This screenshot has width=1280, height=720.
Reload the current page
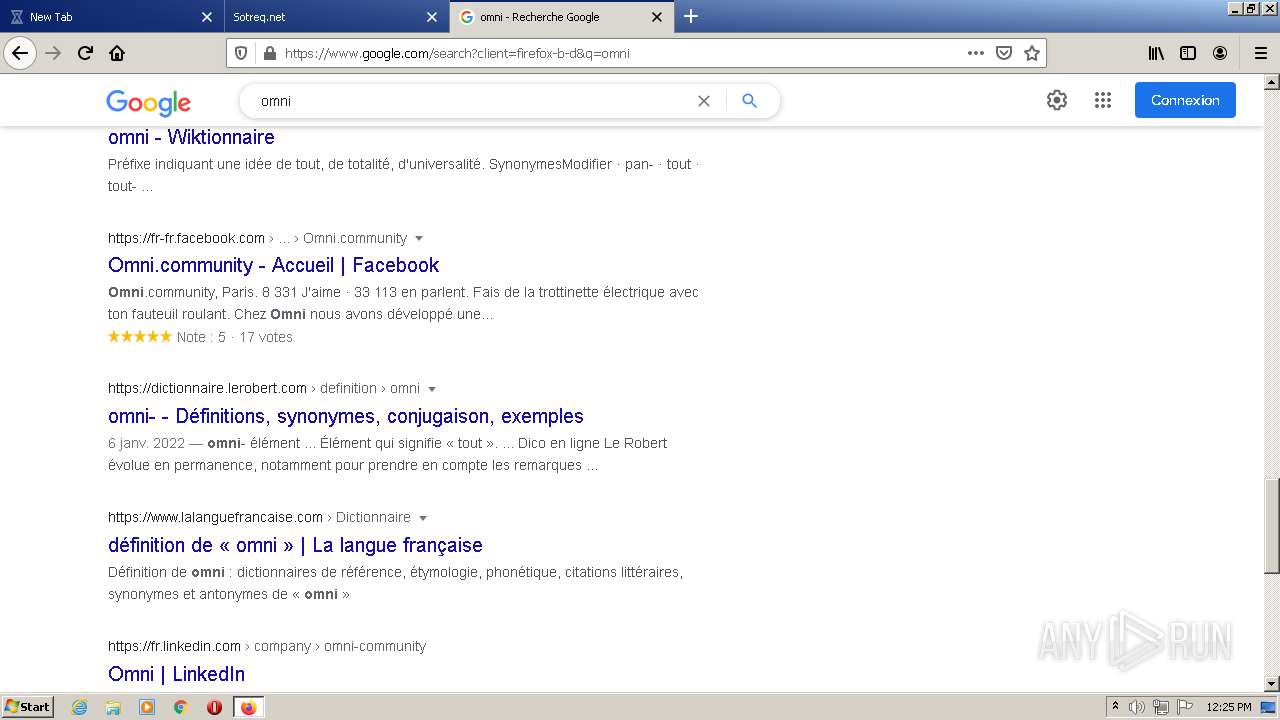click(x=86, y=53)
